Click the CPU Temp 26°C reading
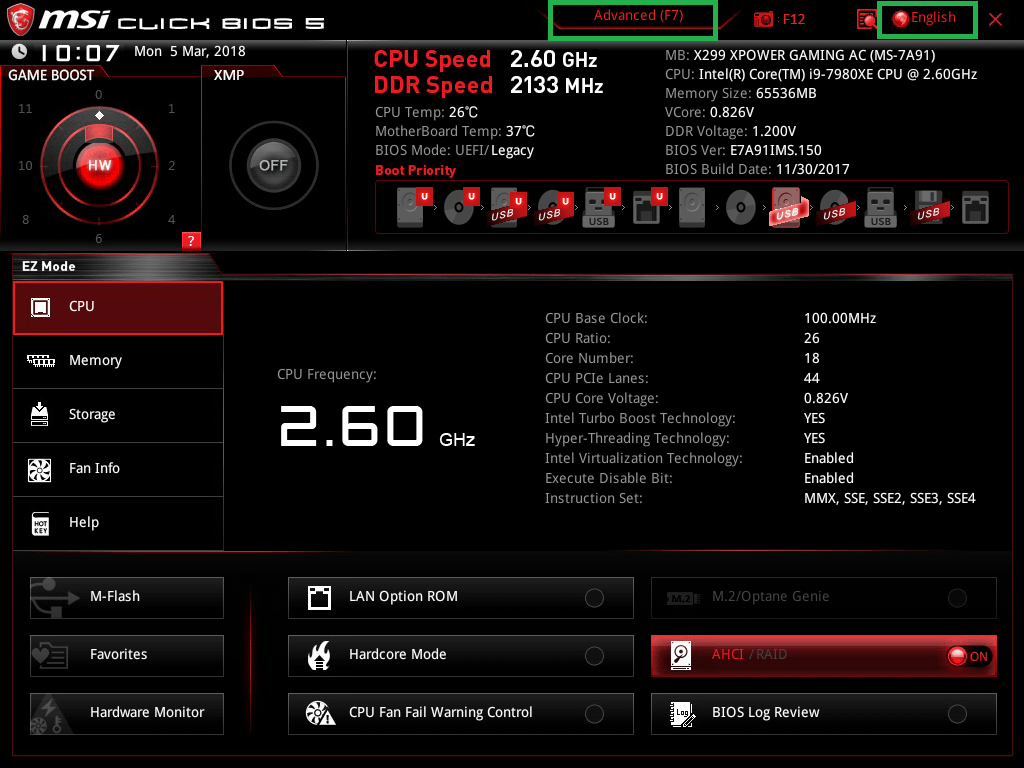 coord(426,112)
